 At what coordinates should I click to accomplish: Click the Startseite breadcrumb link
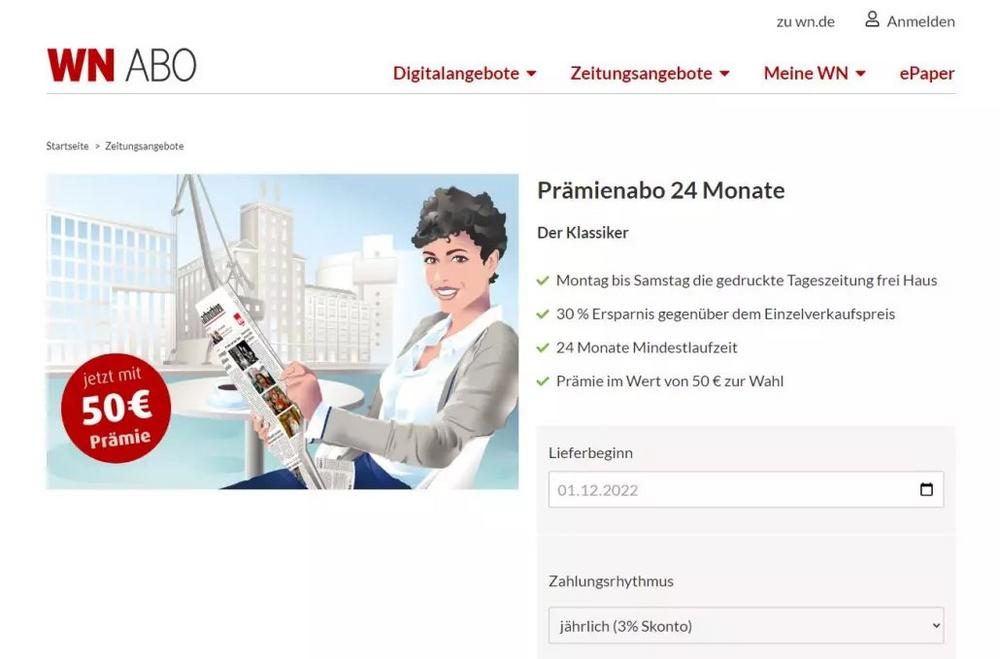tap(67, 146)
